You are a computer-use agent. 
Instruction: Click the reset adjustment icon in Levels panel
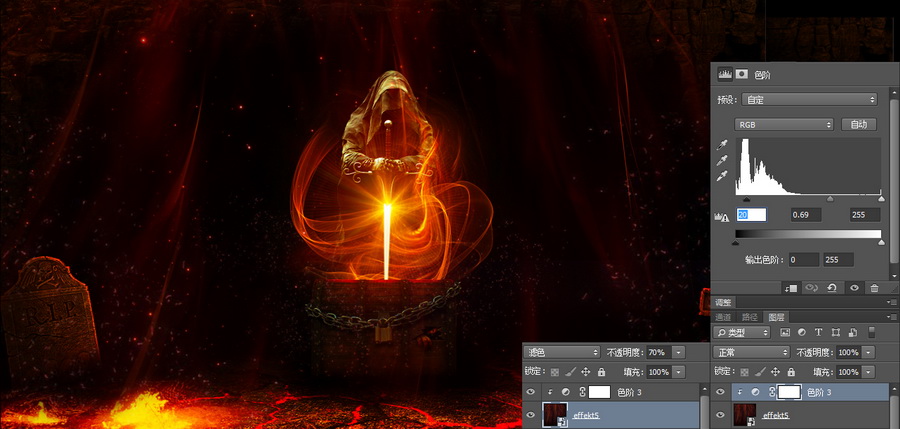pyautogui.click(x=833, y=287)
